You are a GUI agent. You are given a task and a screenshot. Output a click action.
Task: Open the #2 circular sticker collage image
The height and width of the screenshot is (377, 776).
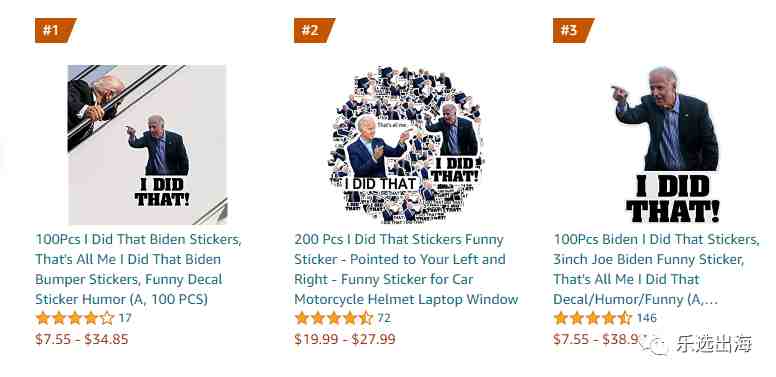click(x=406, y=144)
